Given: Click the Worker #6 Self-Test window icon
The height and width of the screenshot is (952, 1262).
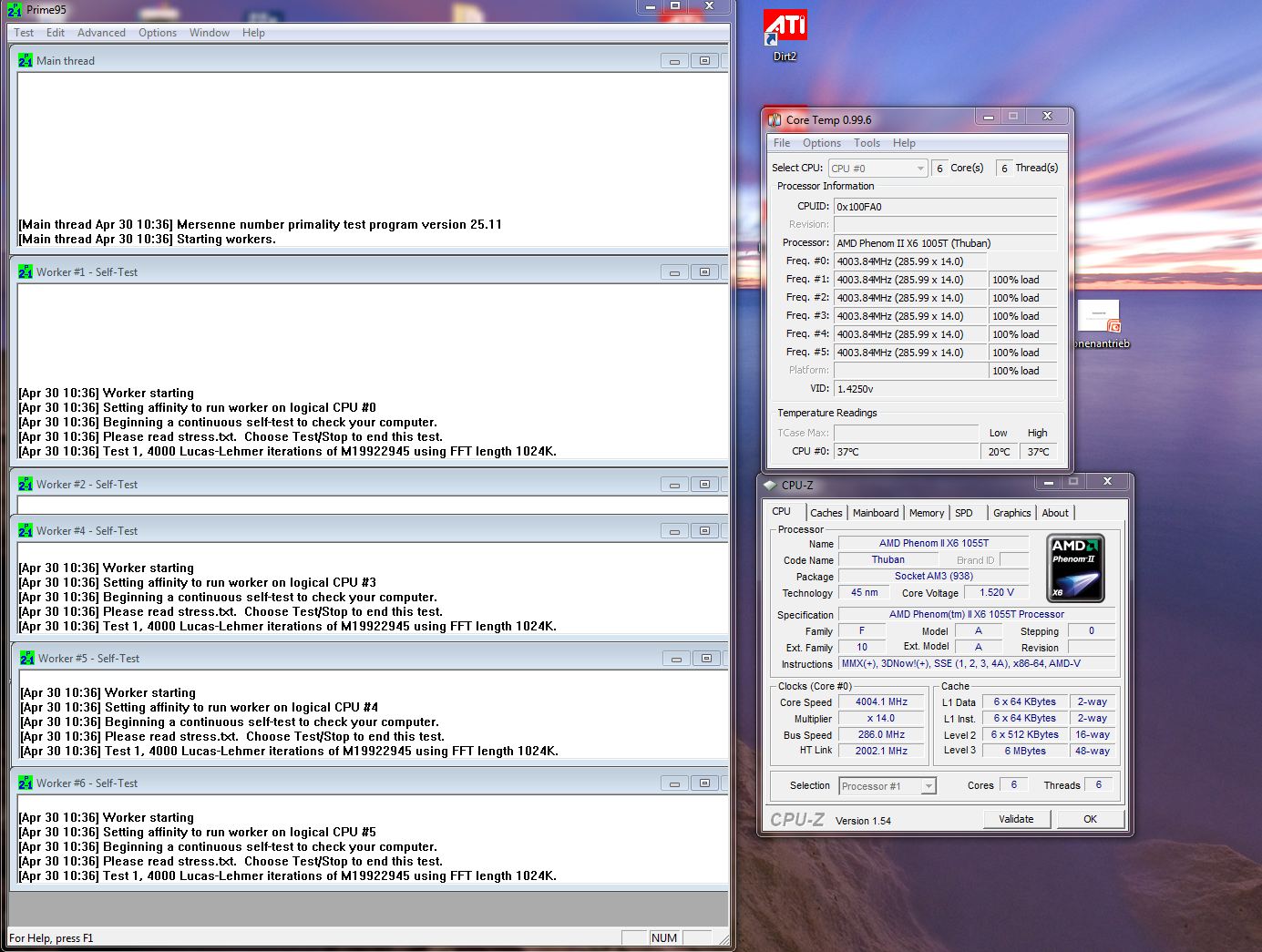Looking at the screenshot, I should click(x=26, y=783).
